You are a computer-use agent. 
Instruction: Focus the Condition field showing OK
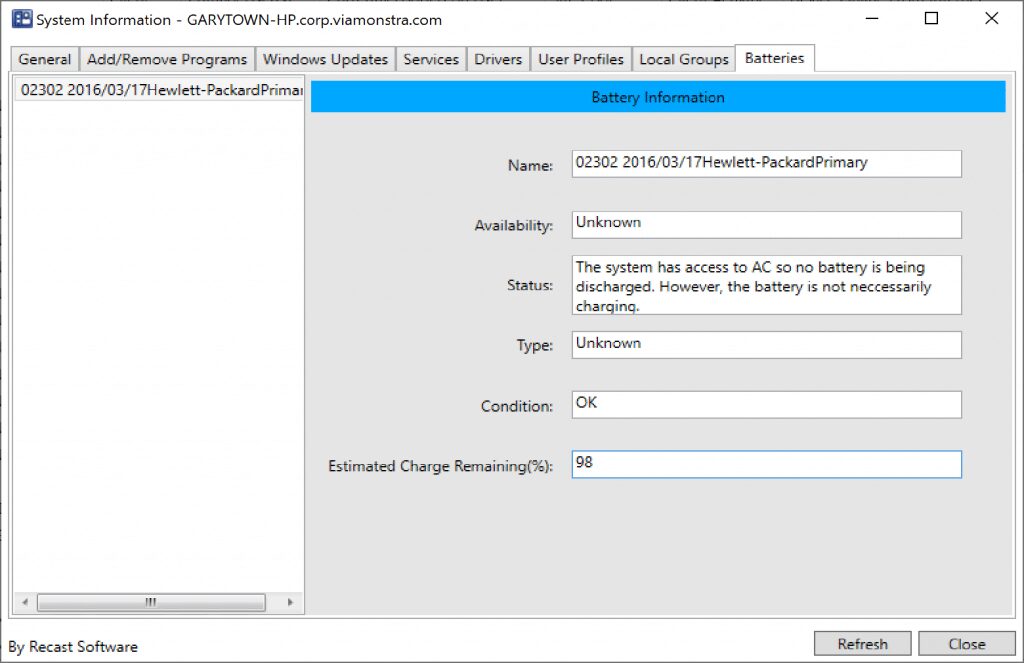(x=766, y=405)
